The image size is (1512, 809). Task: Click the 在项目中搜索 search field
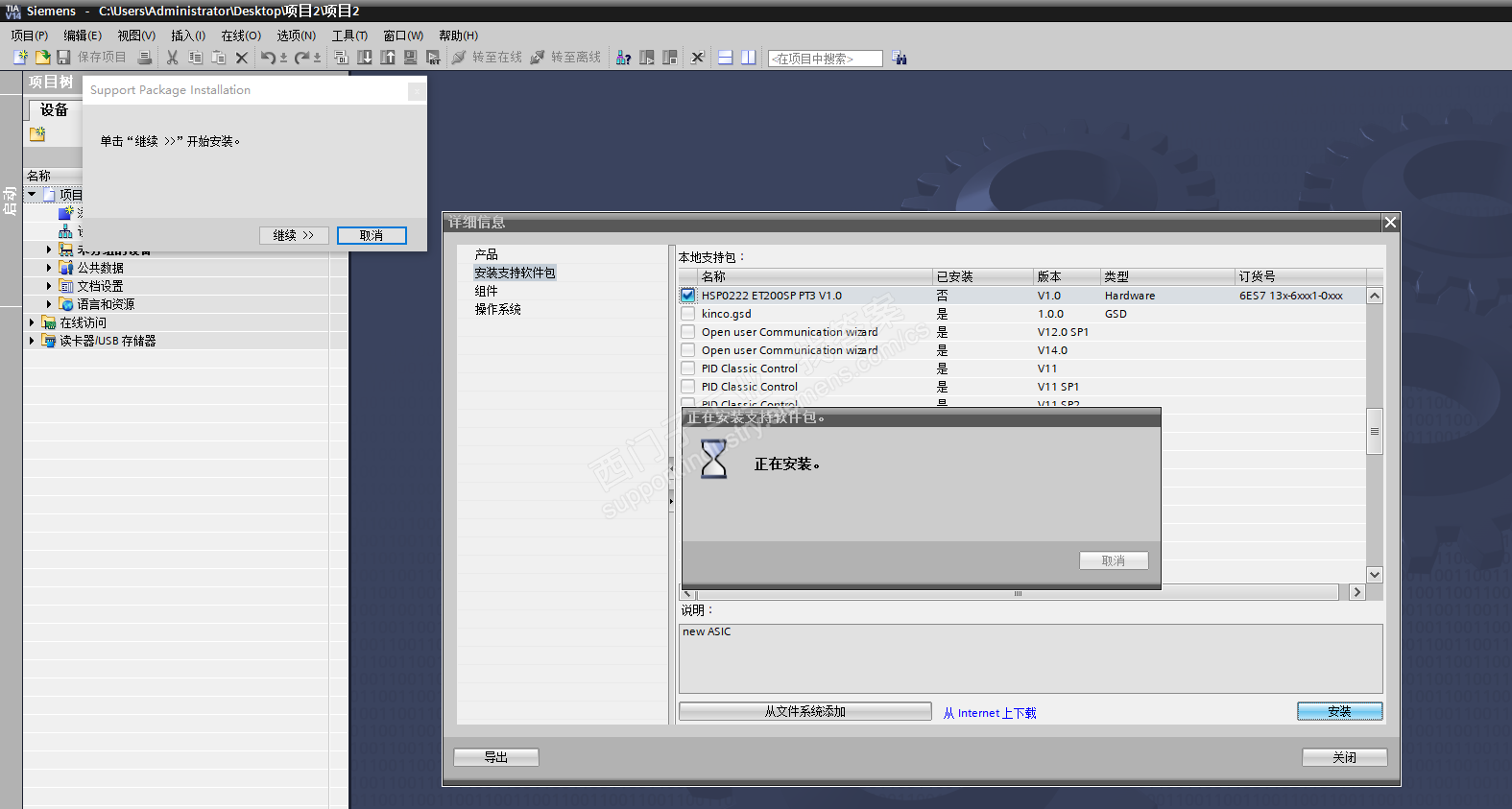tap(825, 59)
